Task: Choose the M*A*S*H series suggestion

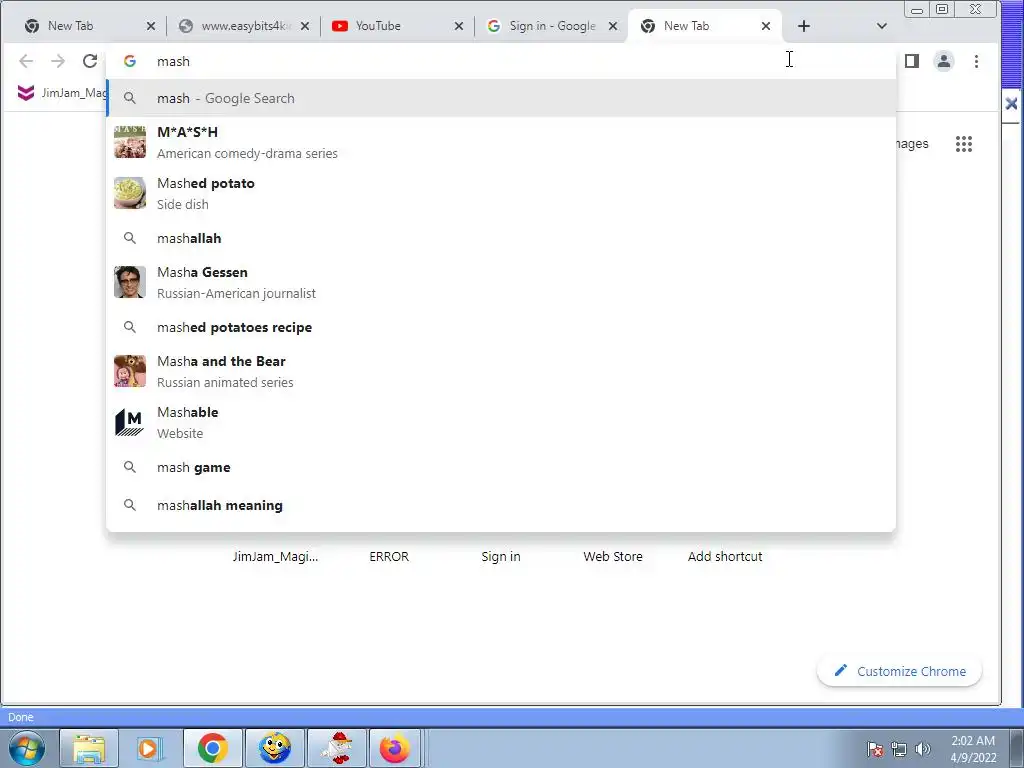Action: pos(501,142)
